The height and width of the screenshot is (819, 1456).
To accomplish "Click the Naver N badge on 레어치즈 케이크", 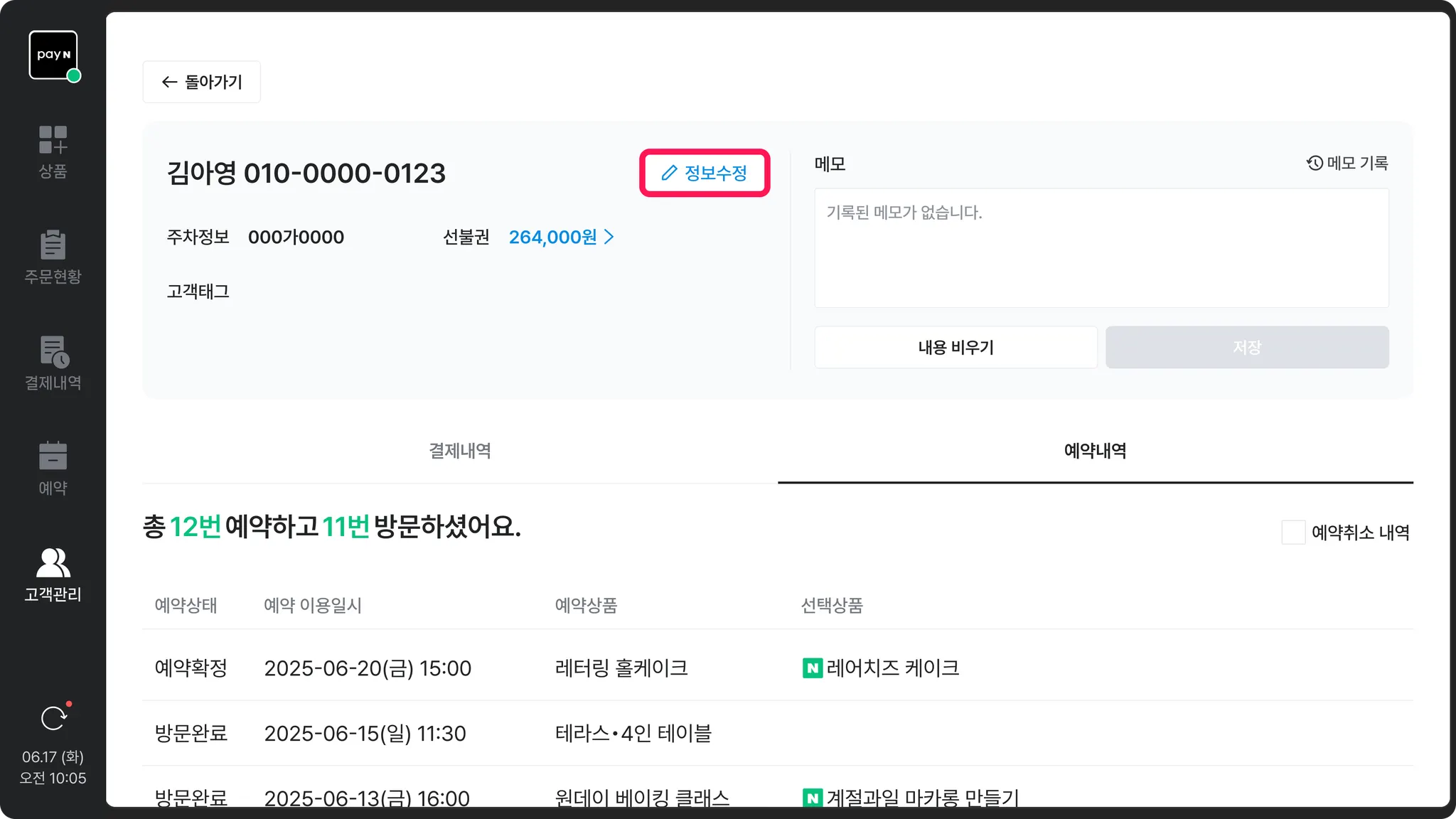I will click(812, 668).
